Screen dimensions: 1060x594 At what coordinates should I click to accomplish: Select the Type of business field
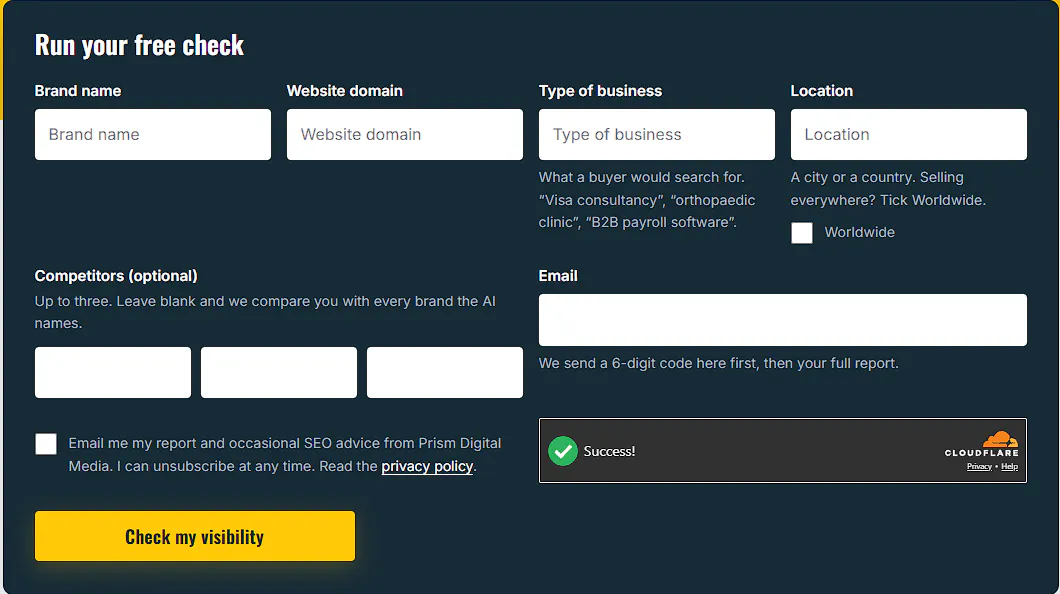pos(656,134)
